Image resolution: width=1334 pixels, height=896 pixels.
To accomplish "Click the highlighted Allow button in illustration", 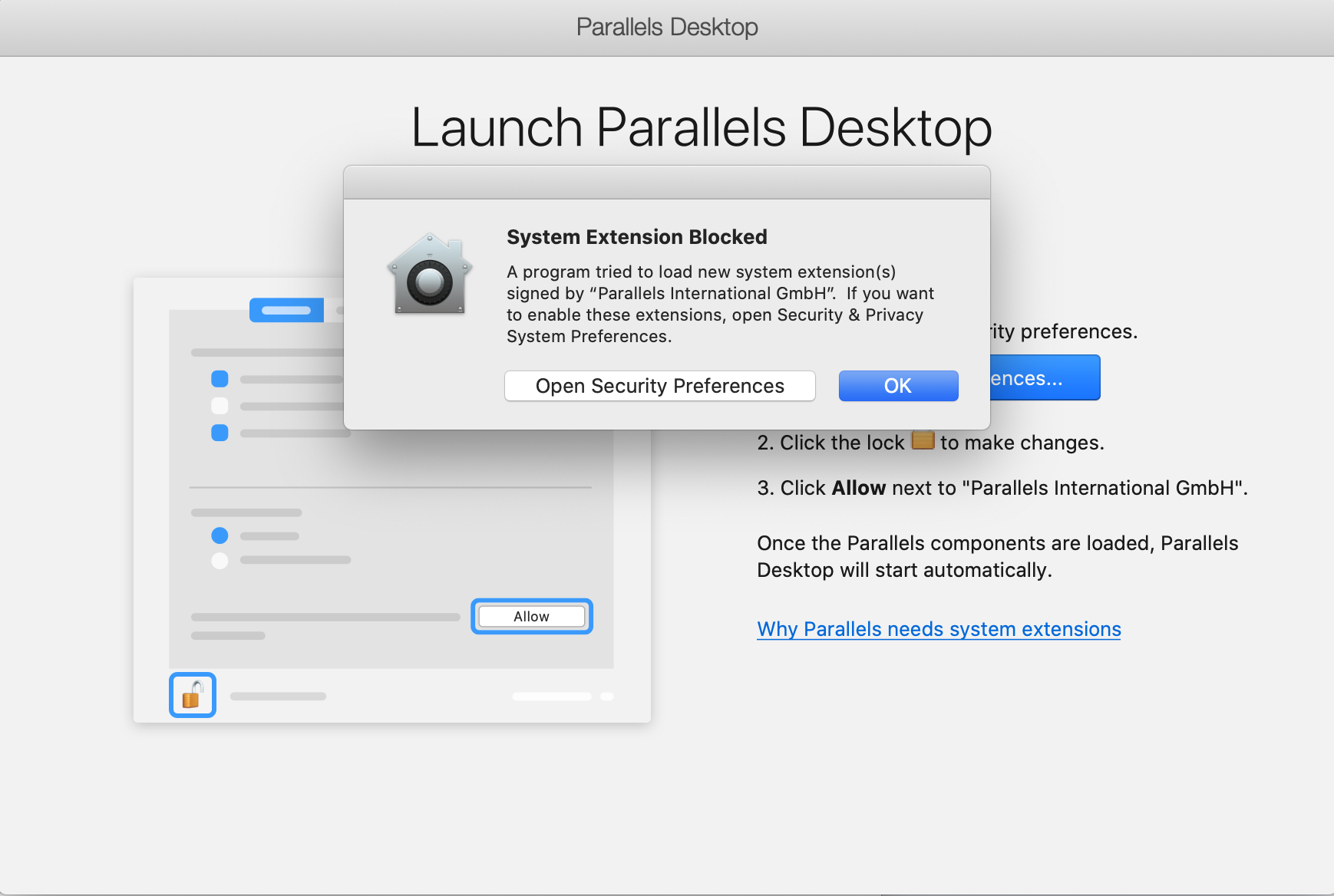I will (531, 616).
